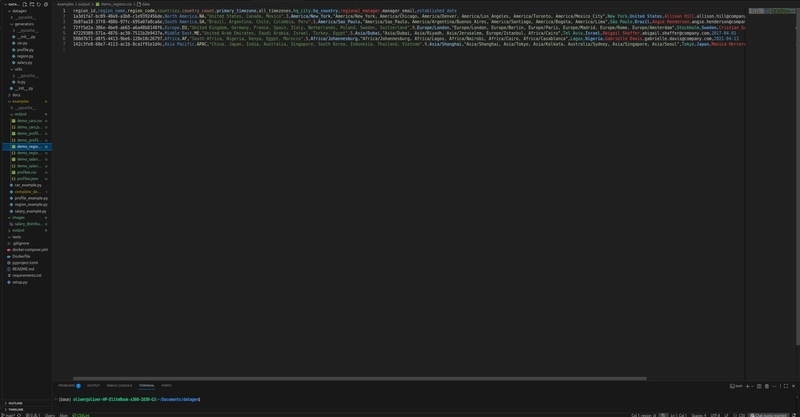
Task: Open the launch profile dropdown beside plus
Action: (x=752, y=386)
